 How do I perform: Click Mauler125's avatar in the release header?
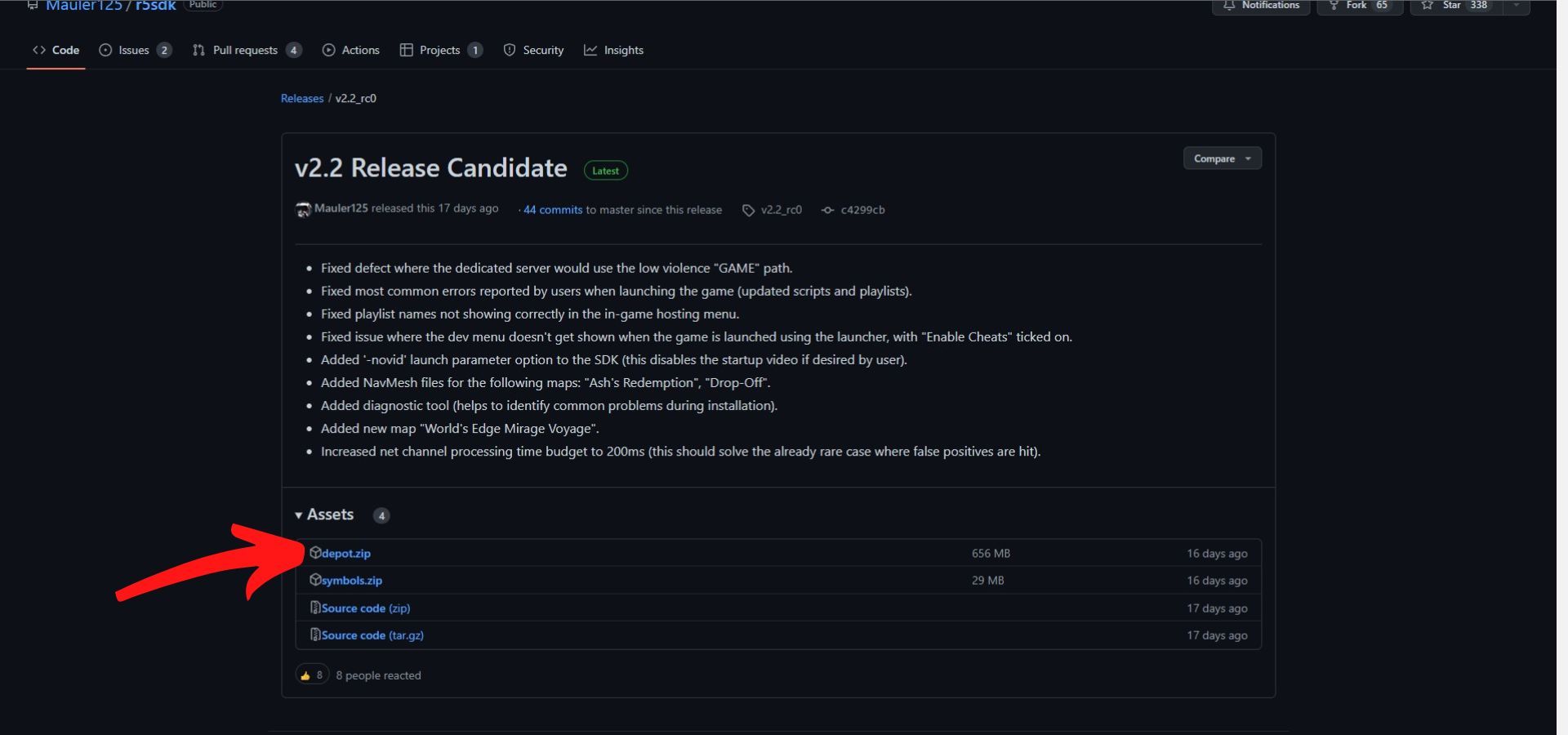point(303,209)
